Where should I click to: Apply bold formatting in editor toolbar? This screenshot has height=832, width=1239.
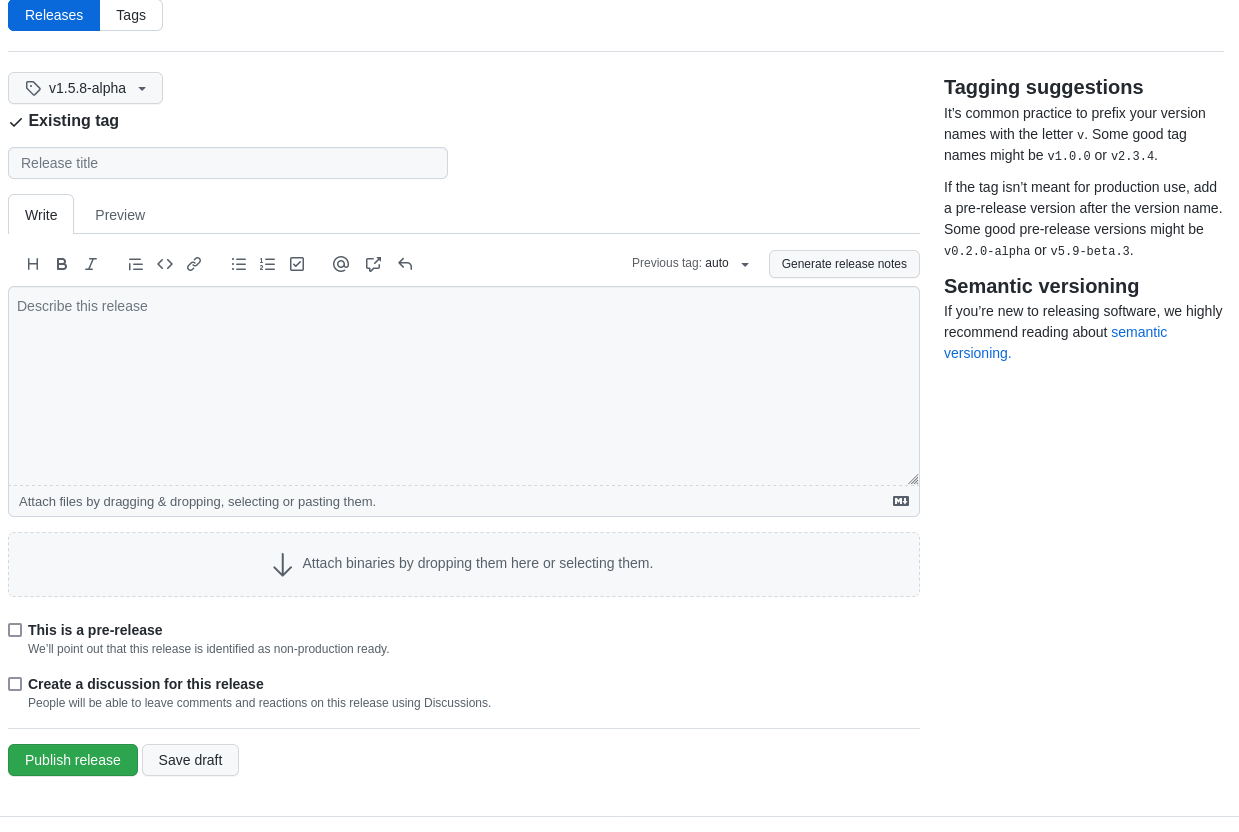[x=62, y=264]
